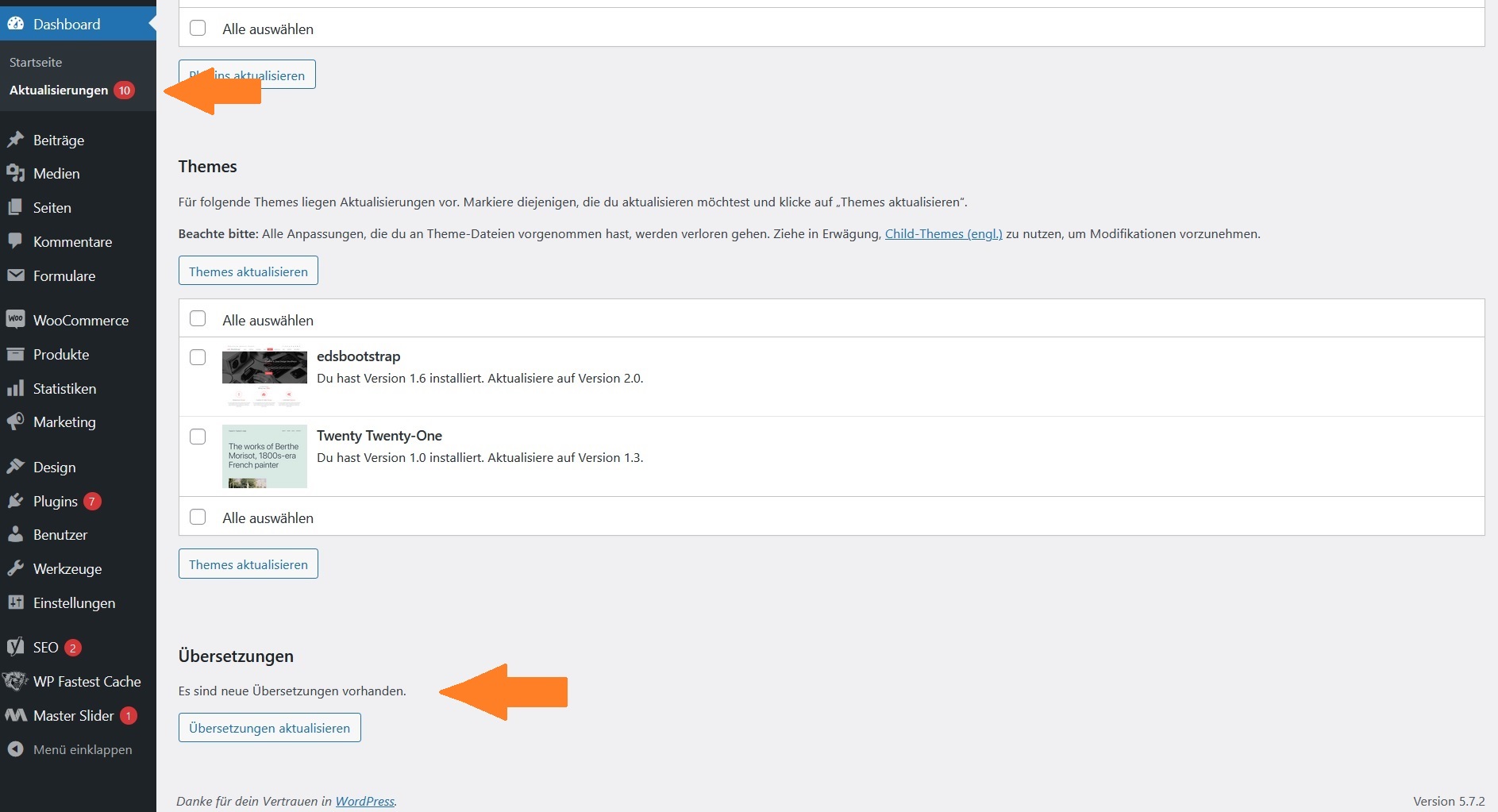Click the red 1 badge on Master Slider
Screen dimensions: 1498x812
point(129,716)
